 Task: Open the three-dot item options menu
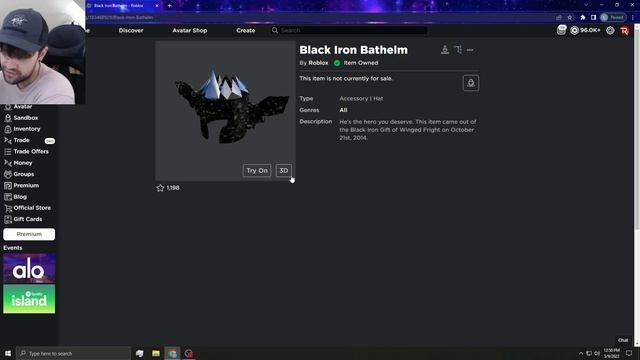click(470, 50)
